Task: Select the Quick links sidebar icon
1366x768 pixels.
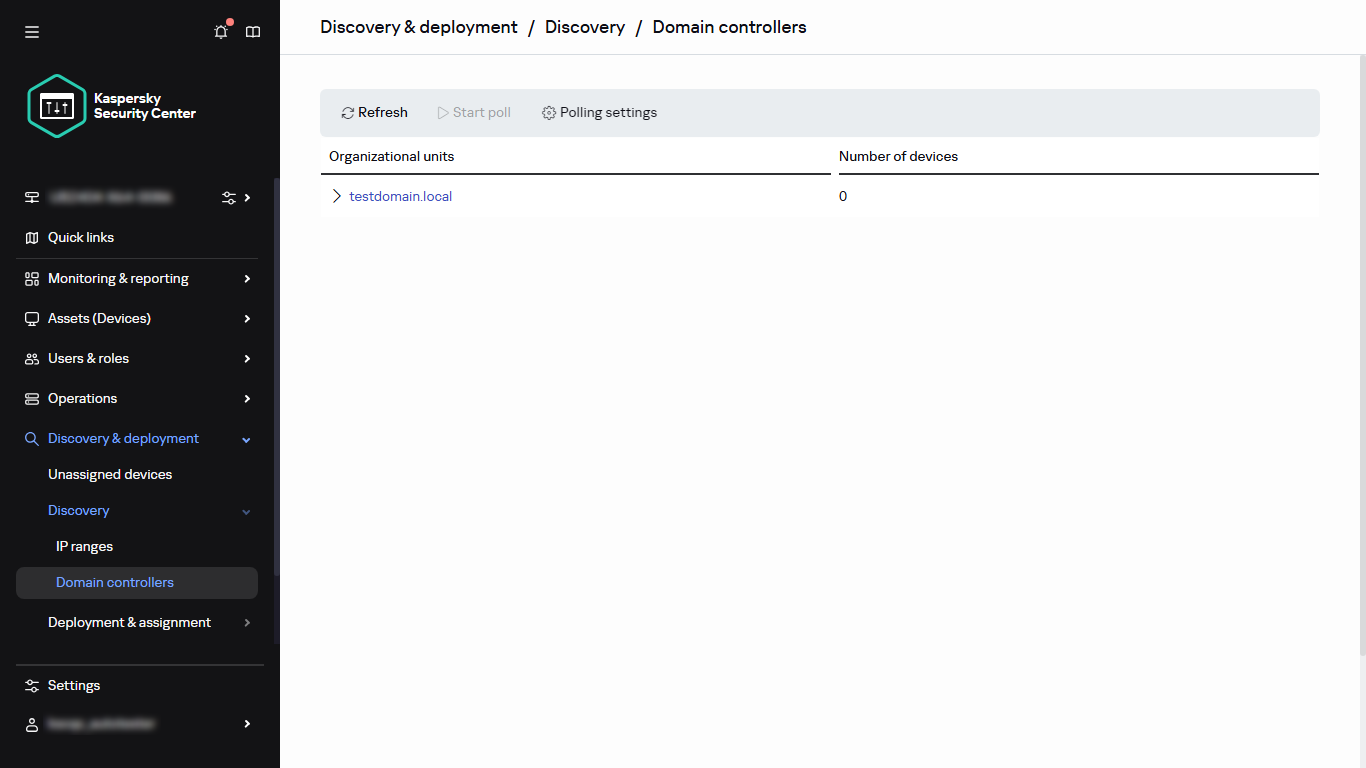Action: coord(31,237)
